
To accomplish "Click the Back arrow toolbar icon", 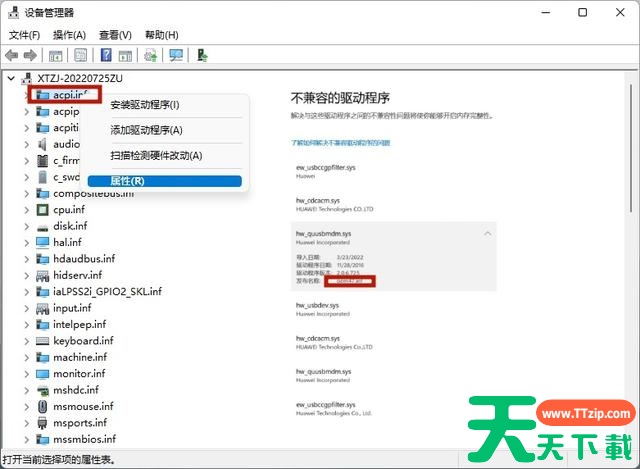I will [x=12, y=55].
